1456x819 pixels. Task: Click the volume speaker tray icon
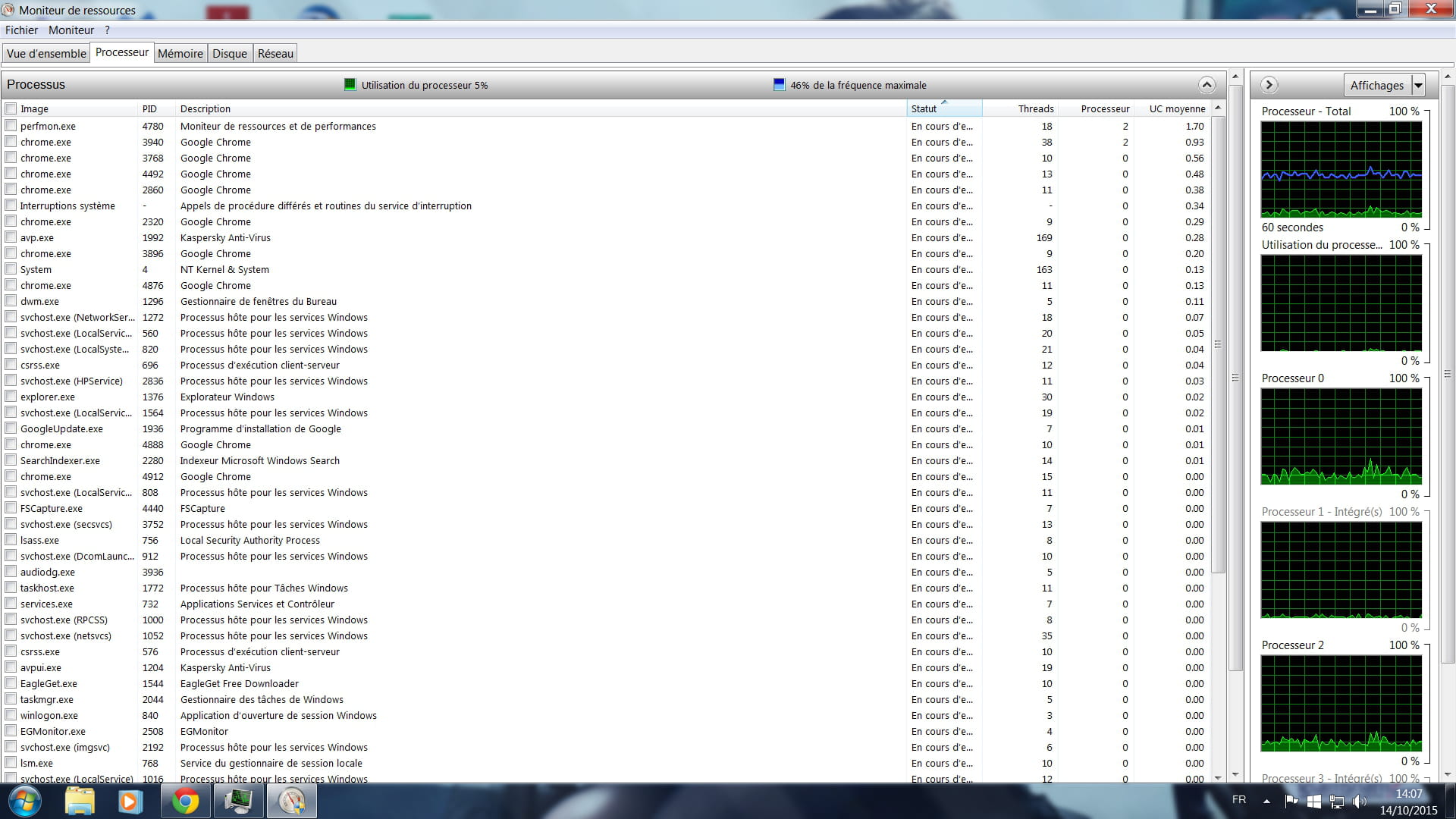pos(1359,801)
